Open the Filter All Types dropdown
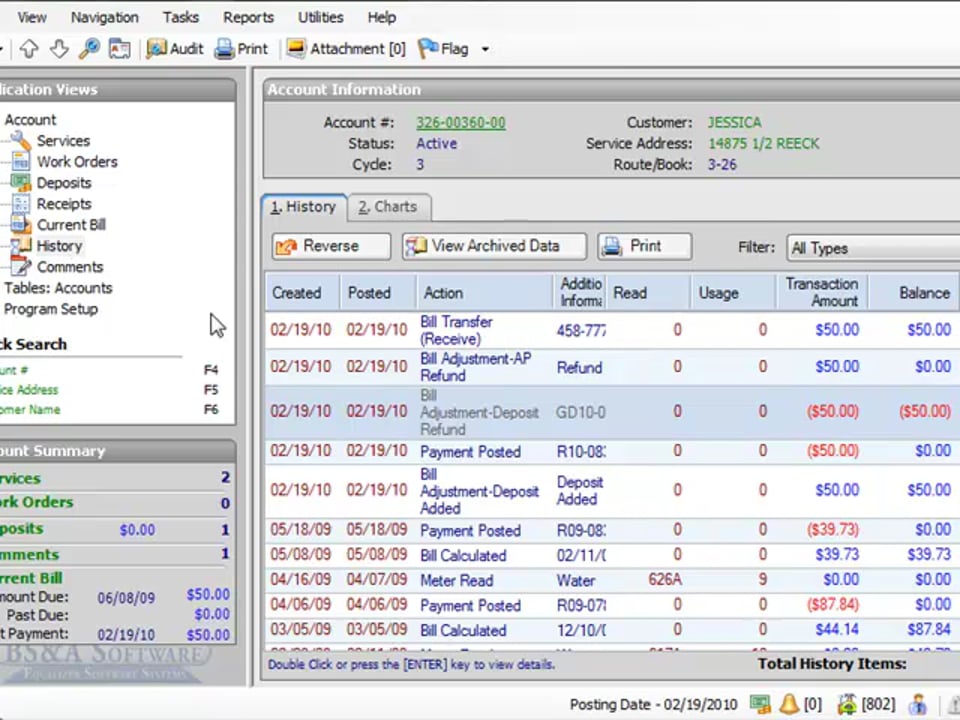 click(x=870, y=248)
